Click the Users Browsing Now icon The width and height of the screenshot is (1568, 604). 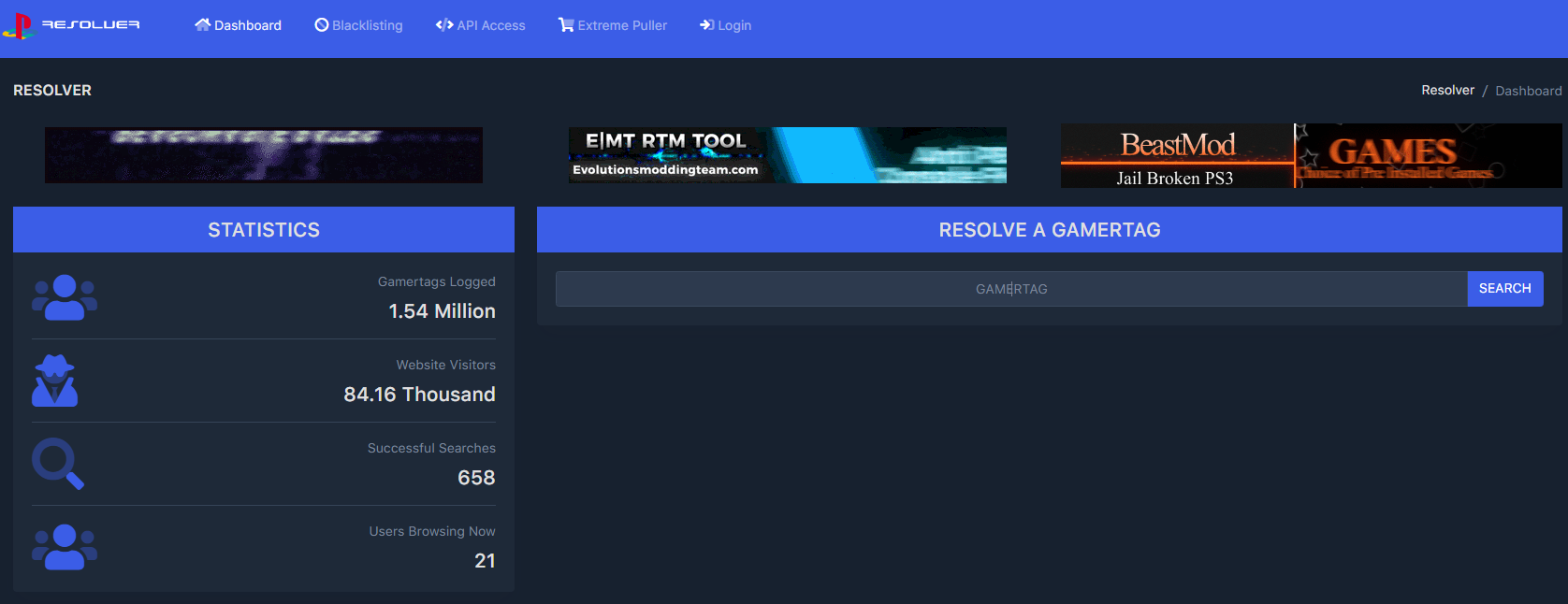tap(65, 547)
